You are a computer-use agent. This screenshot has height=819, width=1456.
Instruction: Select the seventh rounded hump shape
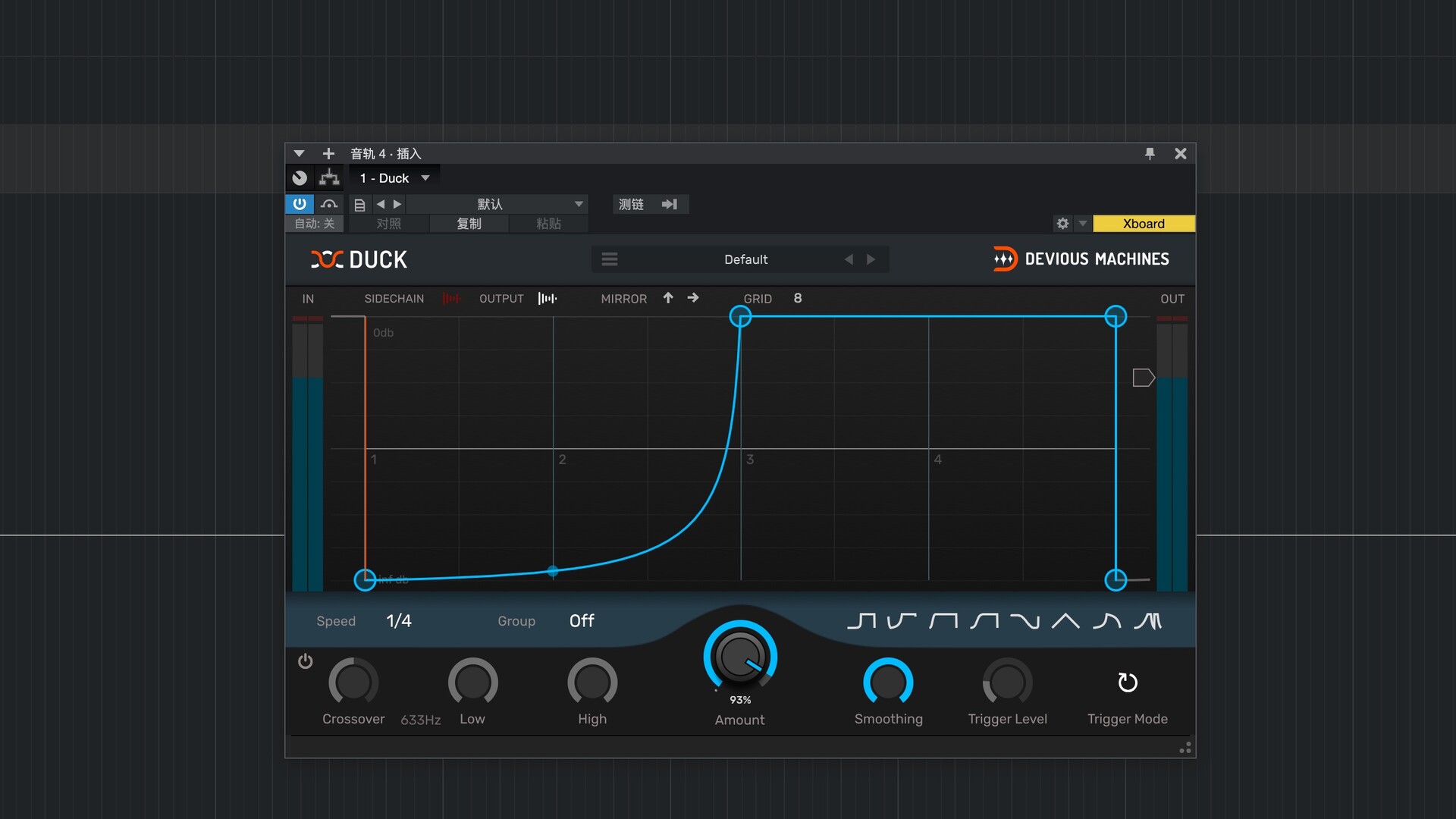pyautogui.click(x=1106, y=622)
